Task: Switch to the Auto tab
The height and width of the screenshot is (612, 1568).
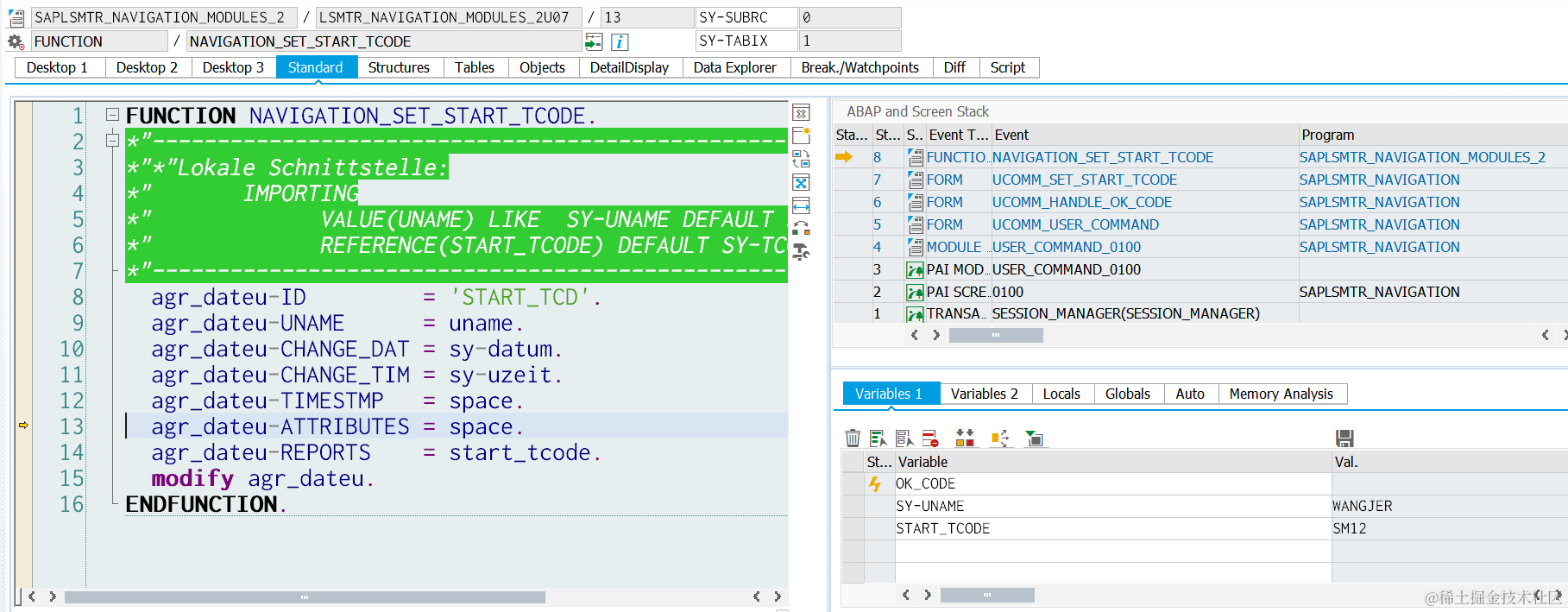Action: coord(1190,394)
